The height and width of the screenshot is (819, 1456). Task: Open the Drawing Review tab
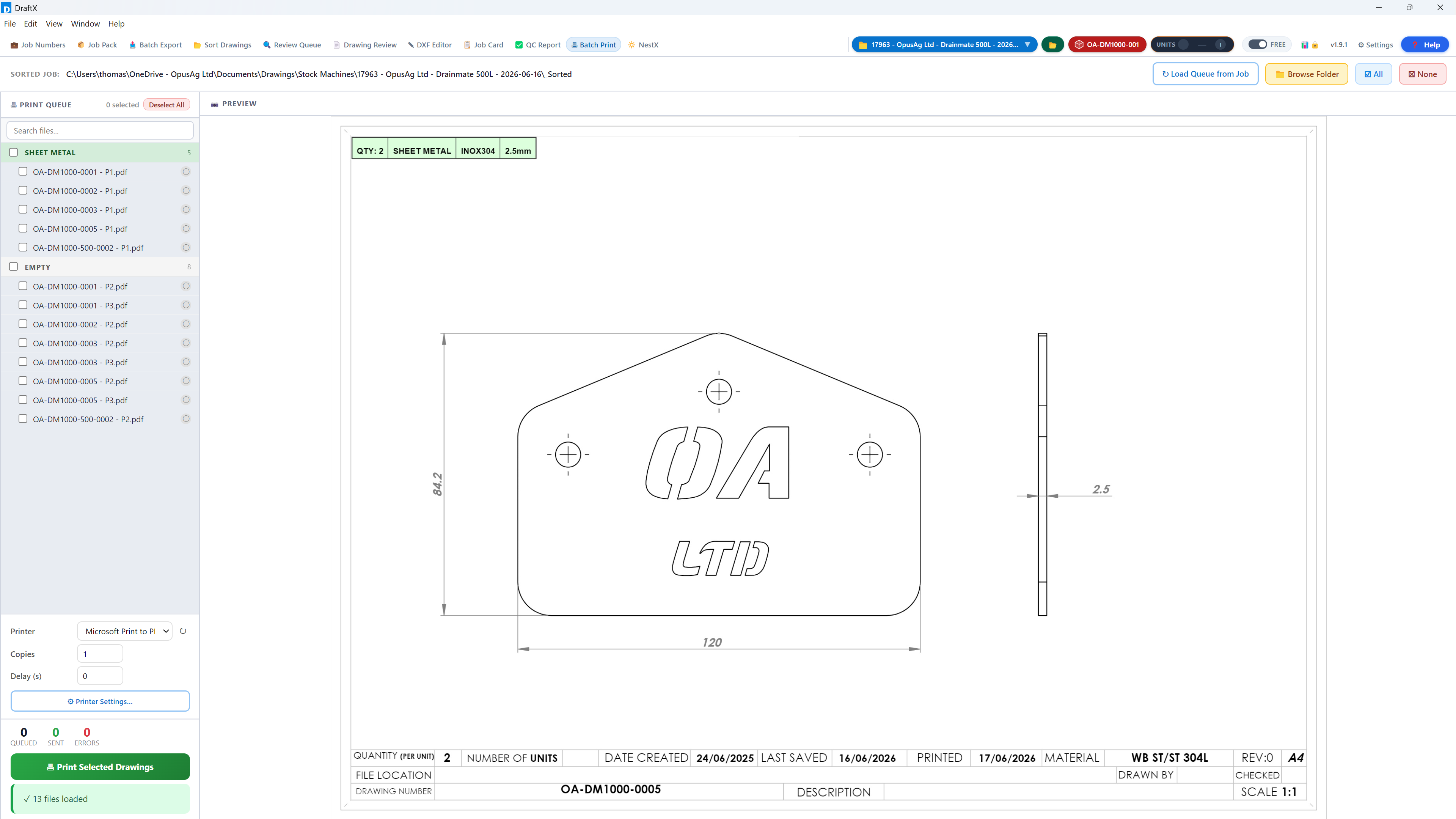365,45
